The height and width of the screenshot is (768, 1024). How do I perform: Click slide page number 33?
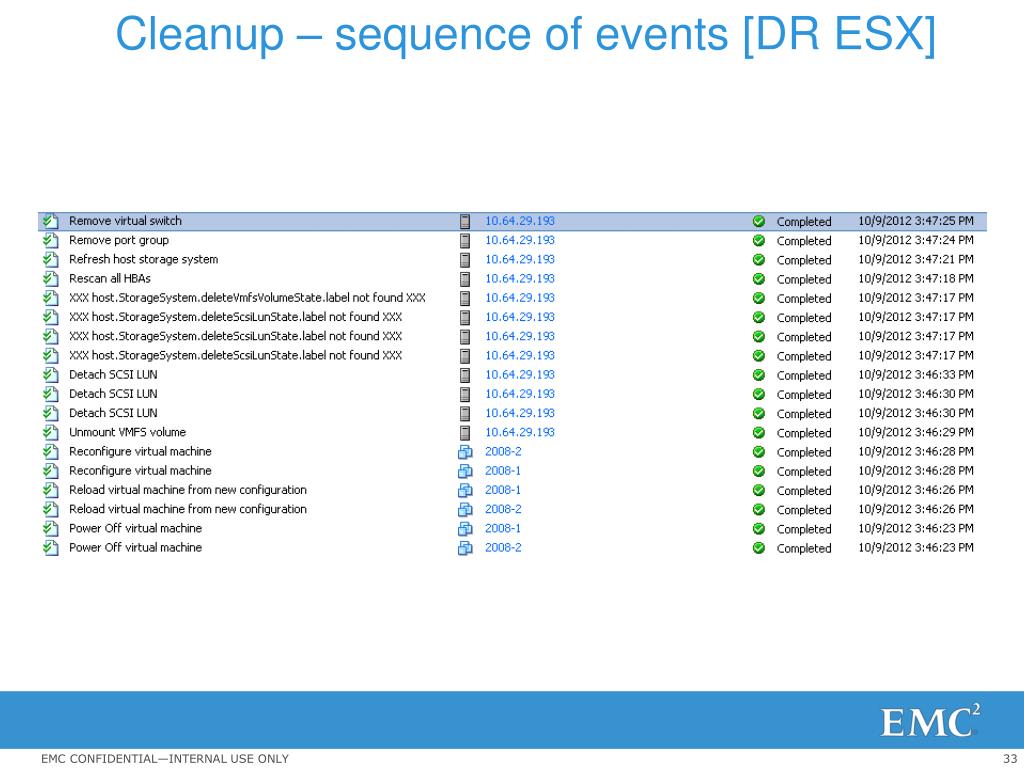(1010, 759)
